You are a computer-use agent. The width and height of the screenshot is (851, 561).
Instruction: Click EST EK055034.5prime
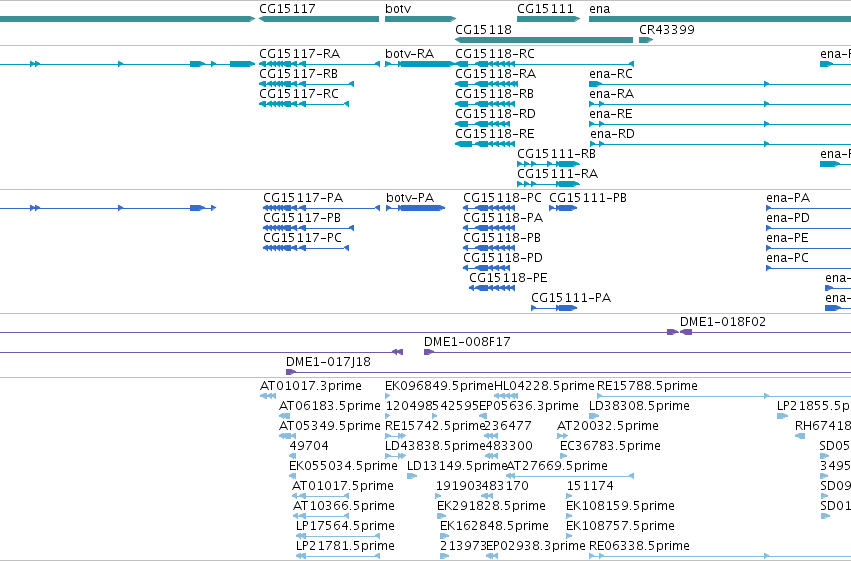point(293,477)
